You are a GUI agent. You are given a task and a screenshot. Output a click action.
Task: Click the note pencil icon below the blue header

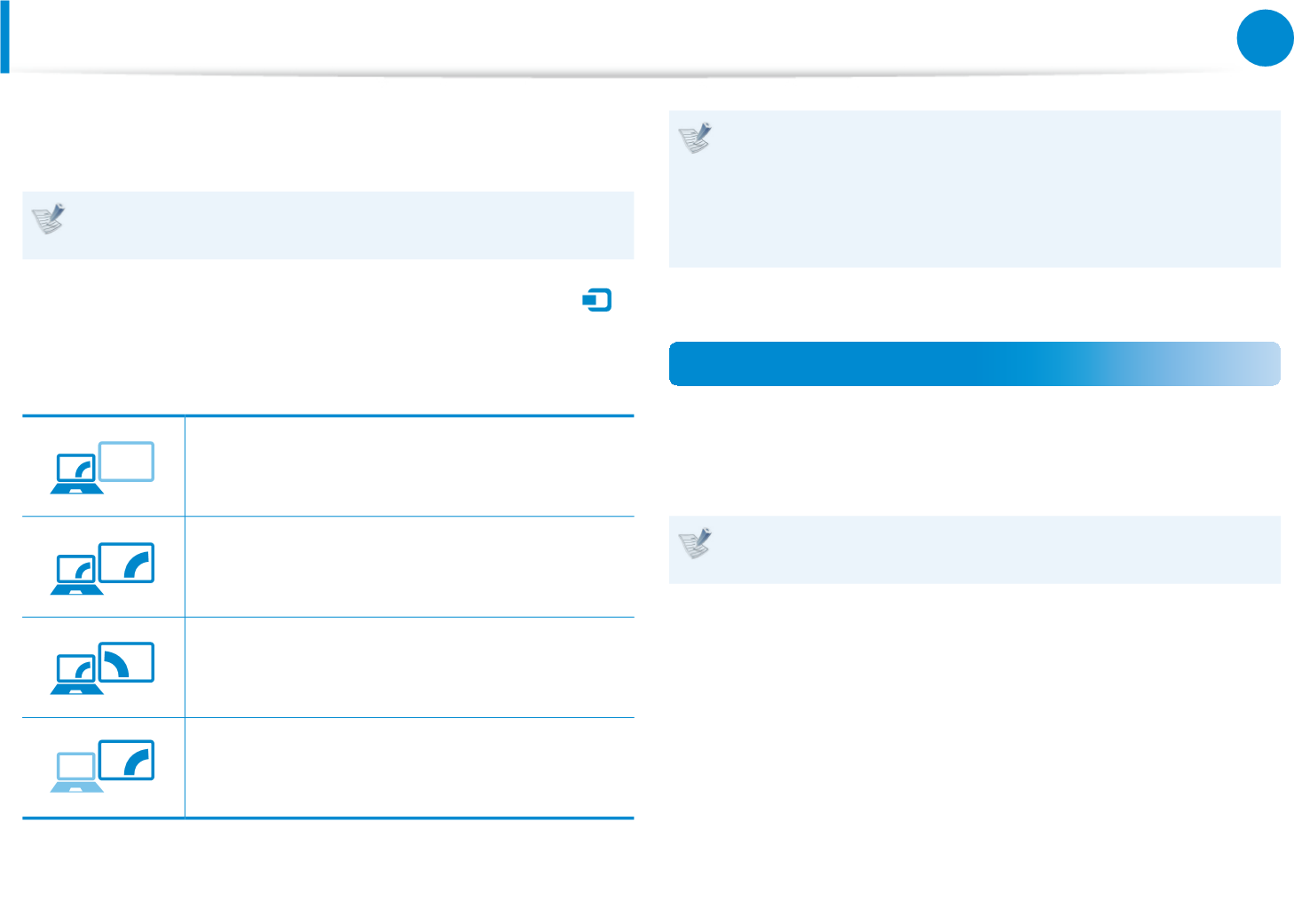pos(696,543)
